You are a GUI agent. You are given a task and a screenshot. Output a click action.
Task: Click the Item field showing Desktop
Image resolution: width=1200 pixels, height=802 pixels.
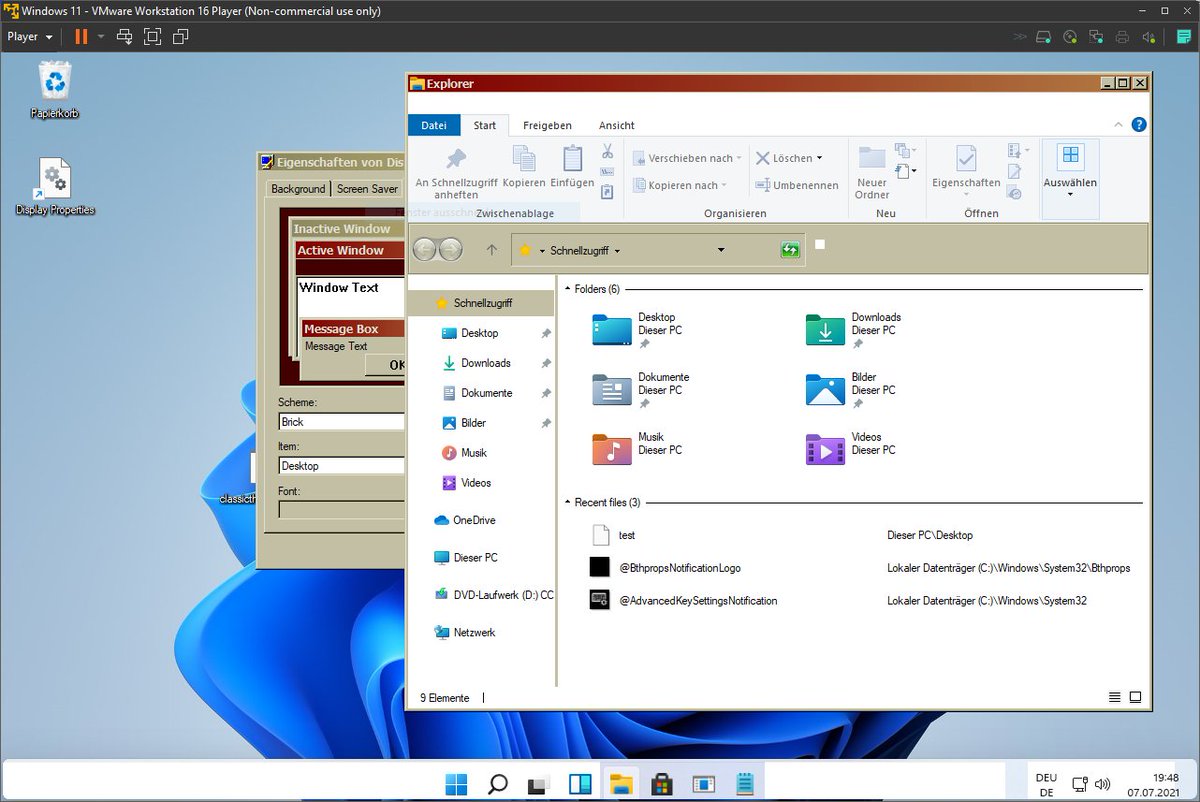[x=341, y=466]
